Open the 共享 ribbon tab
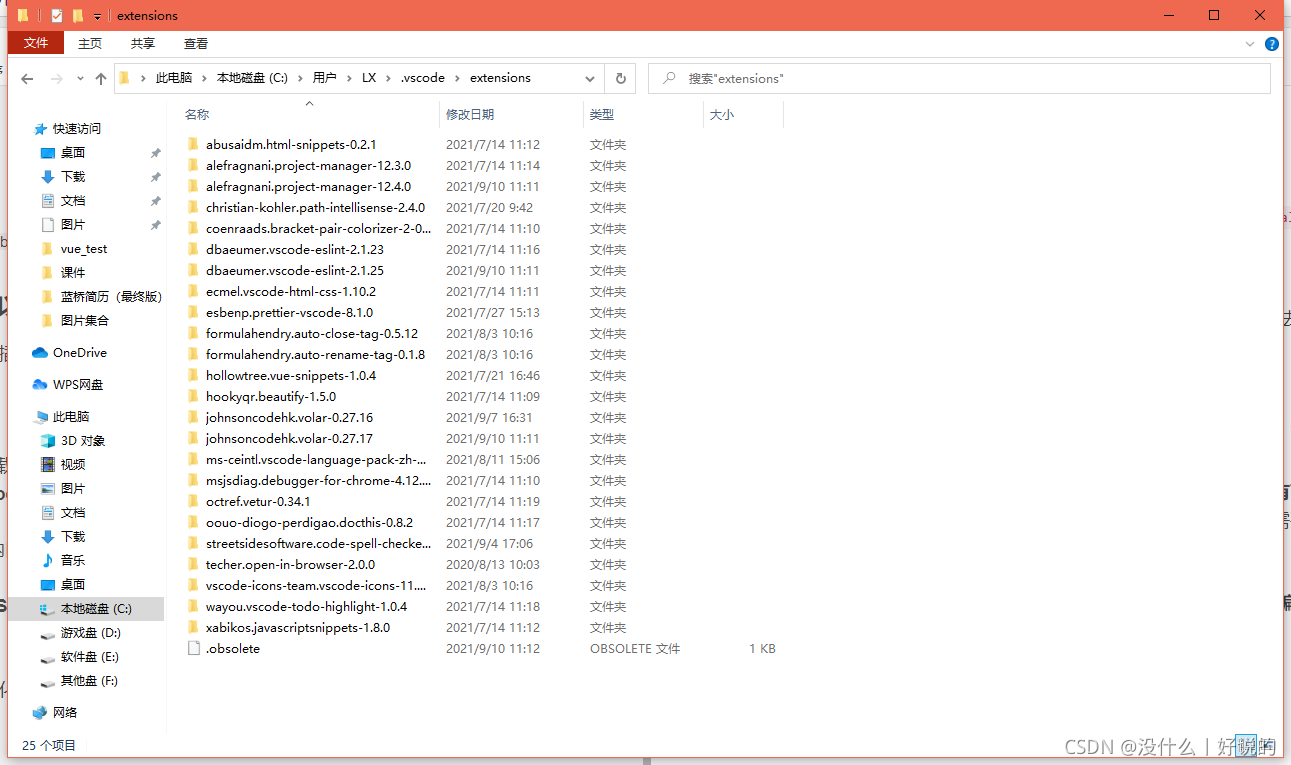Screen dimensions: 1291x765 [x=143, y=43]
